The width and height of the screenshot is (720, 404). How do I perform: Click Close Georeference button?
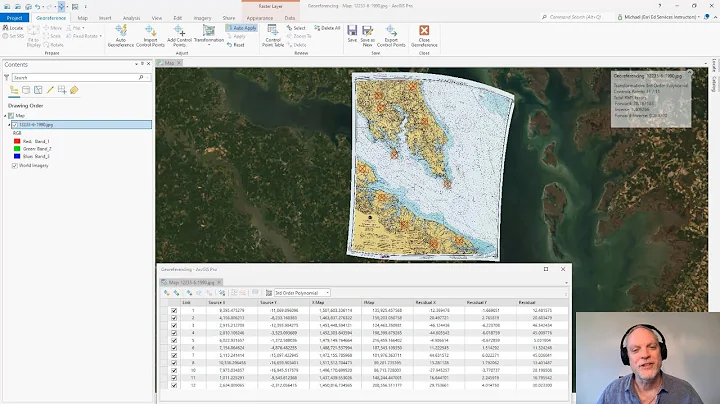point(424,36)
